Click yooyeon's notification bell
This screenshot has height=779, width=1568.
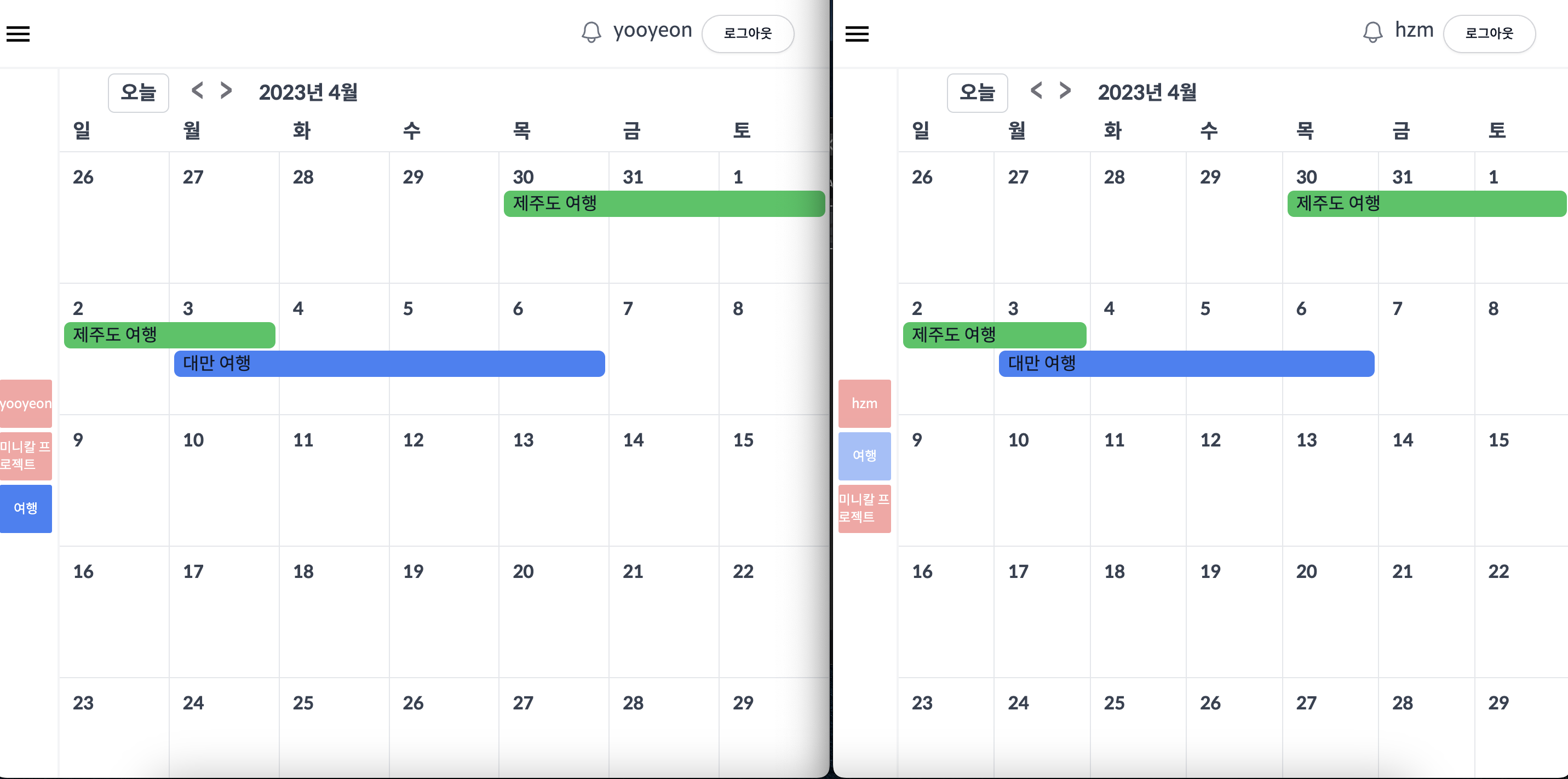tap(591, 31)
